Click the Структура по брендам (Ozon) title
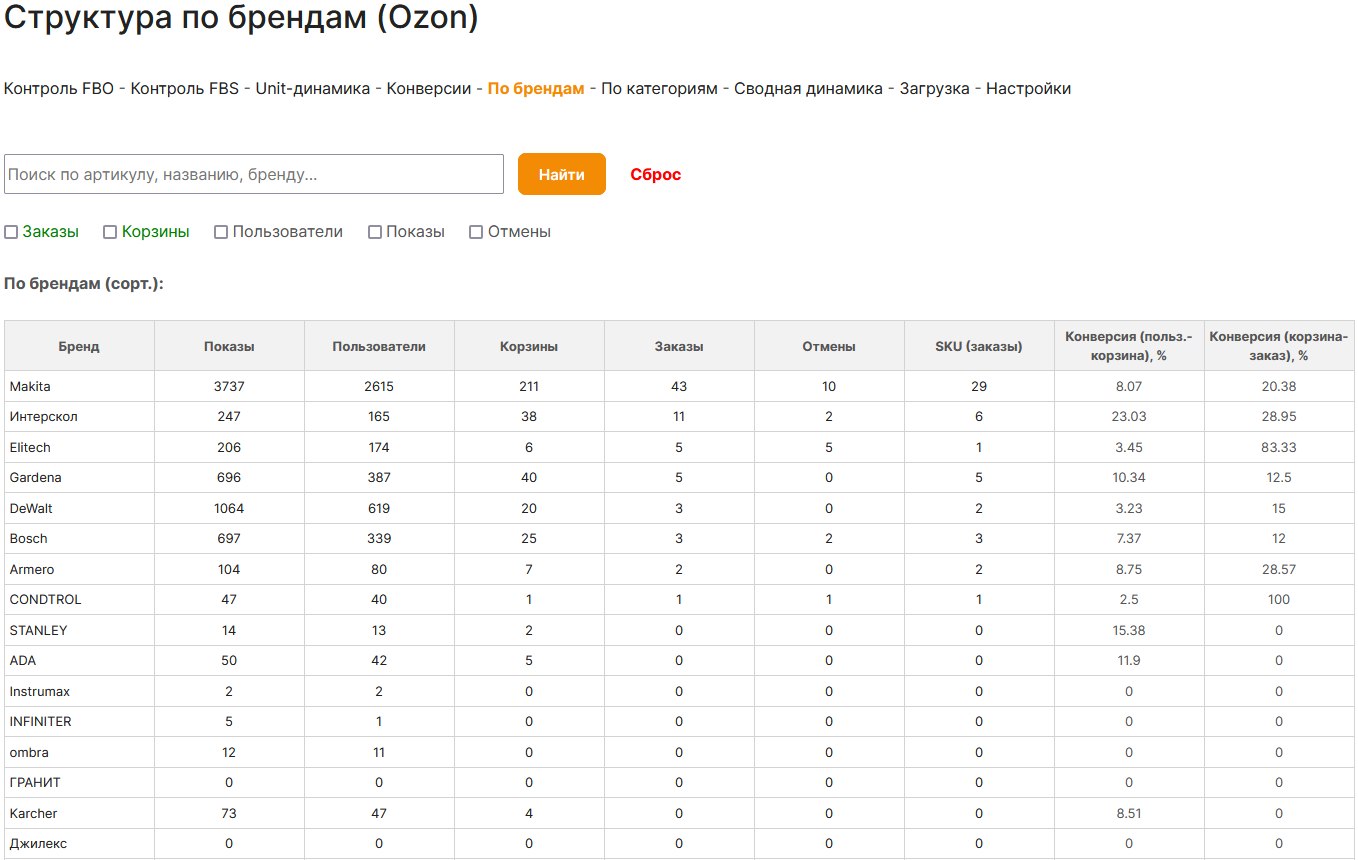1358x860 pixels. click(241, 18)
